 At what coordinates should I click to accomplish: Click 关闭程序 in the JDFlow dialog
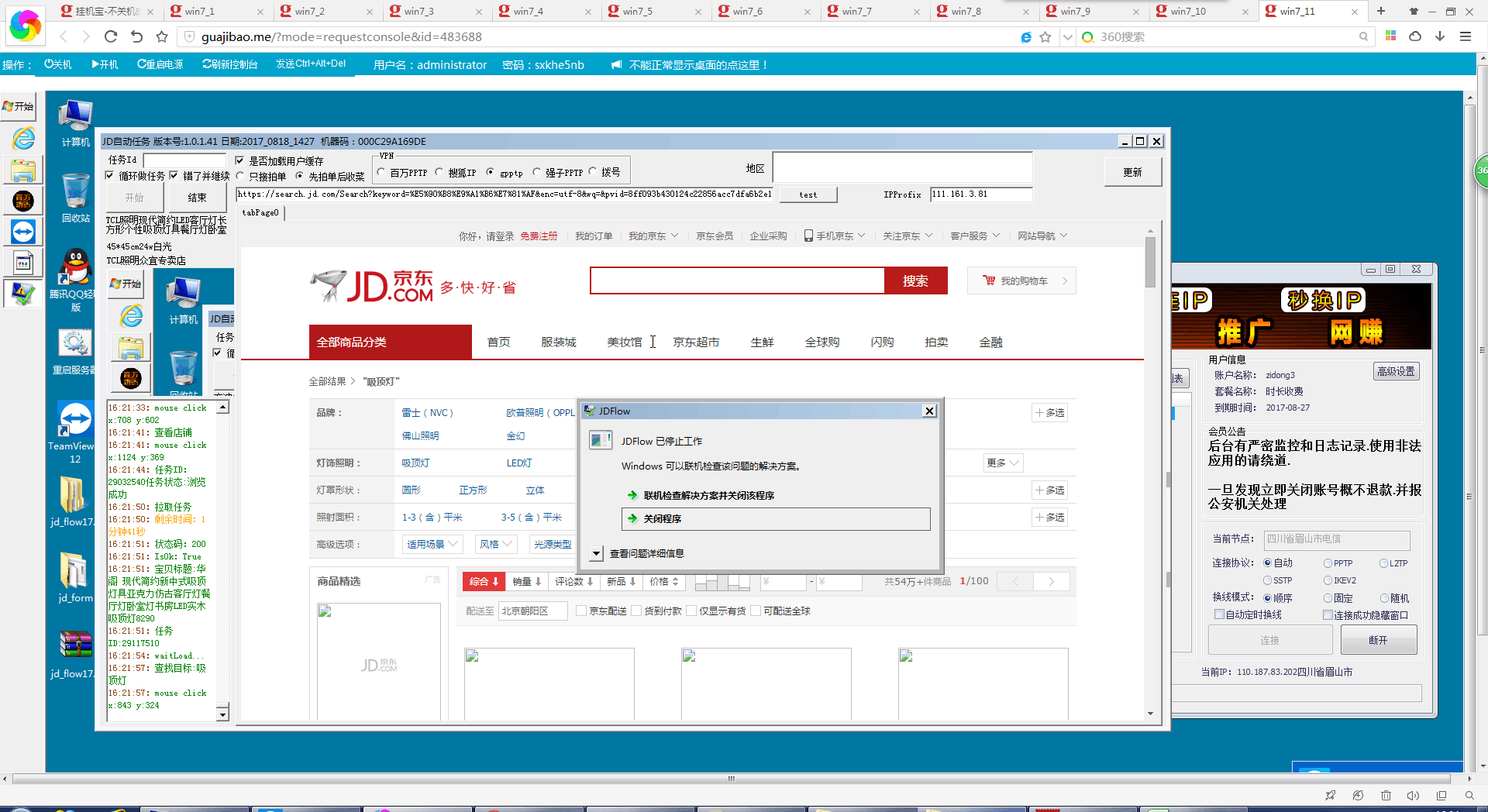[776, 519]
